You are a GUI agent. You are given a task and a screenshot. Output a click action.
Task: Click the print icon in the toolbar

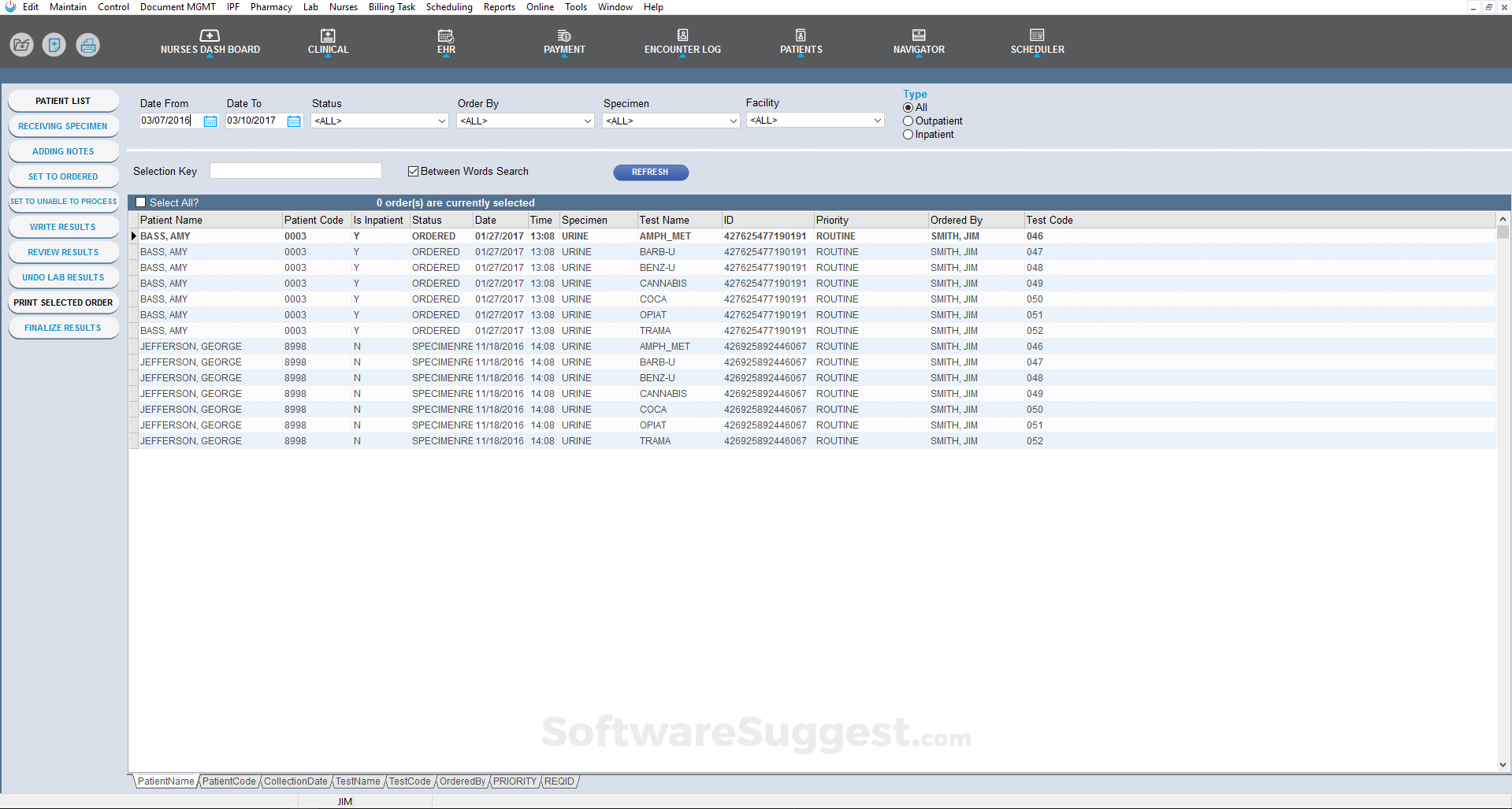point(87,45)
